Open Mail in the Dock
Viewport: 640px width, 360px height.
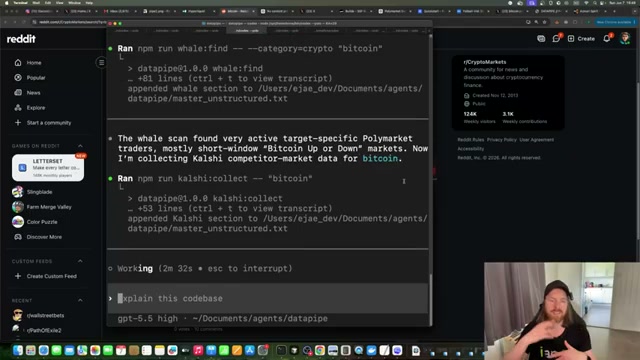pyautogui.click(x=69, y=350)
